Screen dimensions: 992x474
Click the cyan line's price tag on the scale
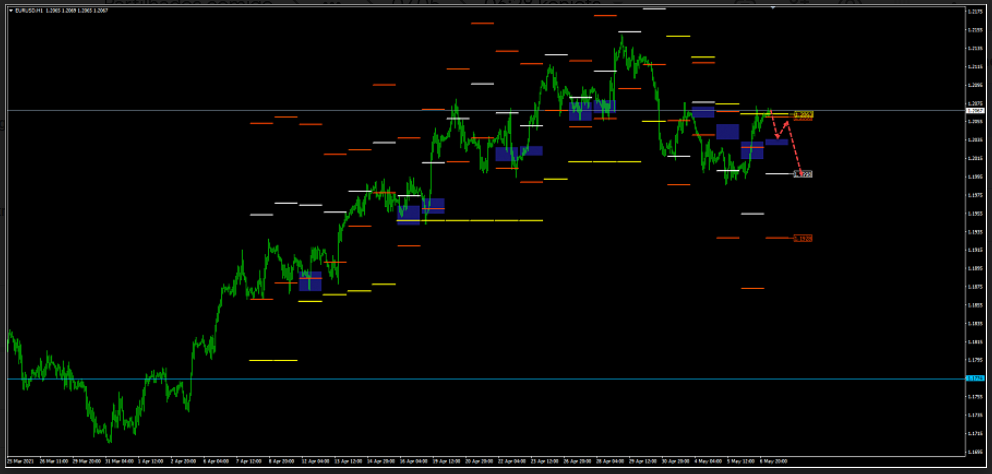[974, 378]
